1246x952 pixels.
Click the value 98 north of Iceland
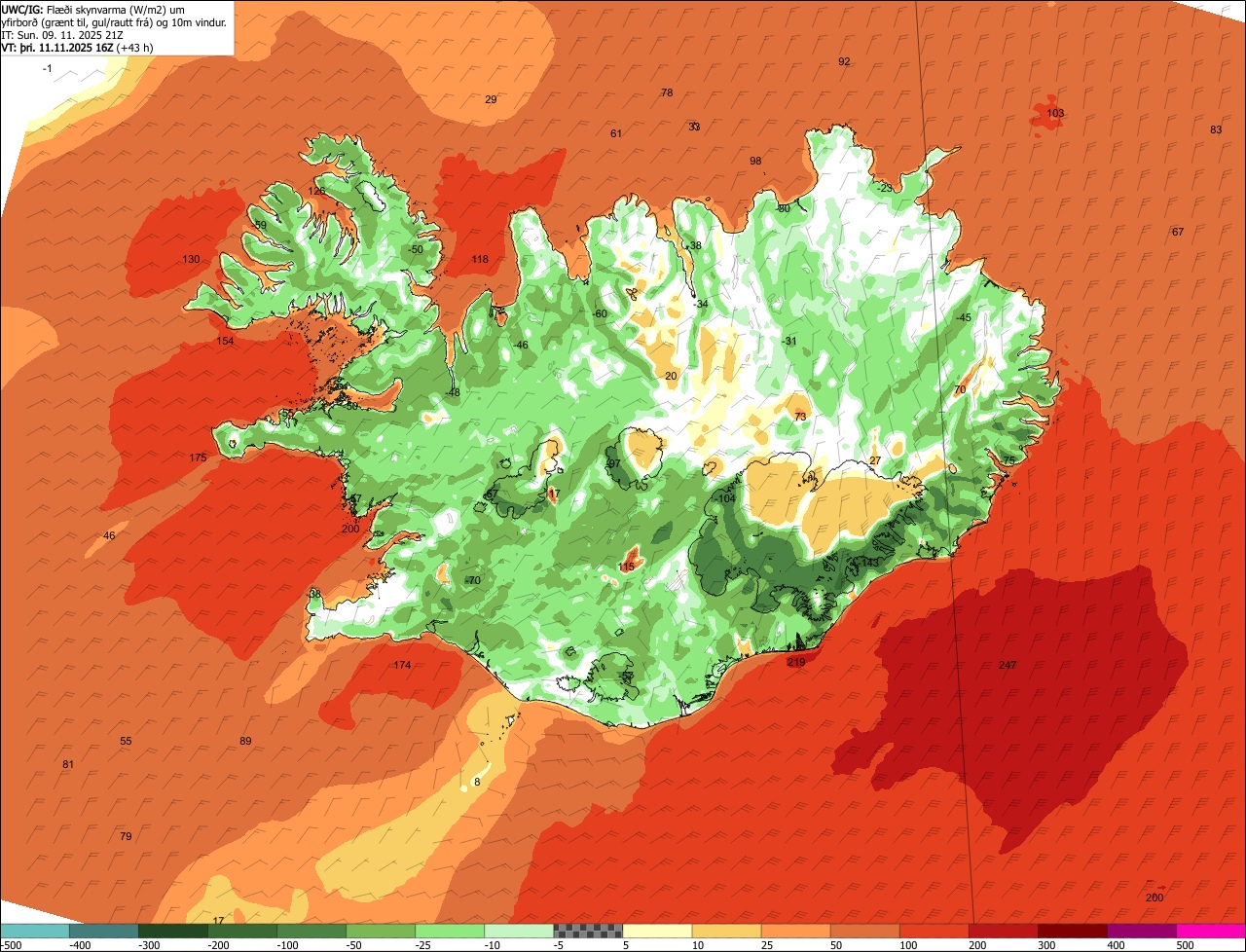(x=755, y=161)
